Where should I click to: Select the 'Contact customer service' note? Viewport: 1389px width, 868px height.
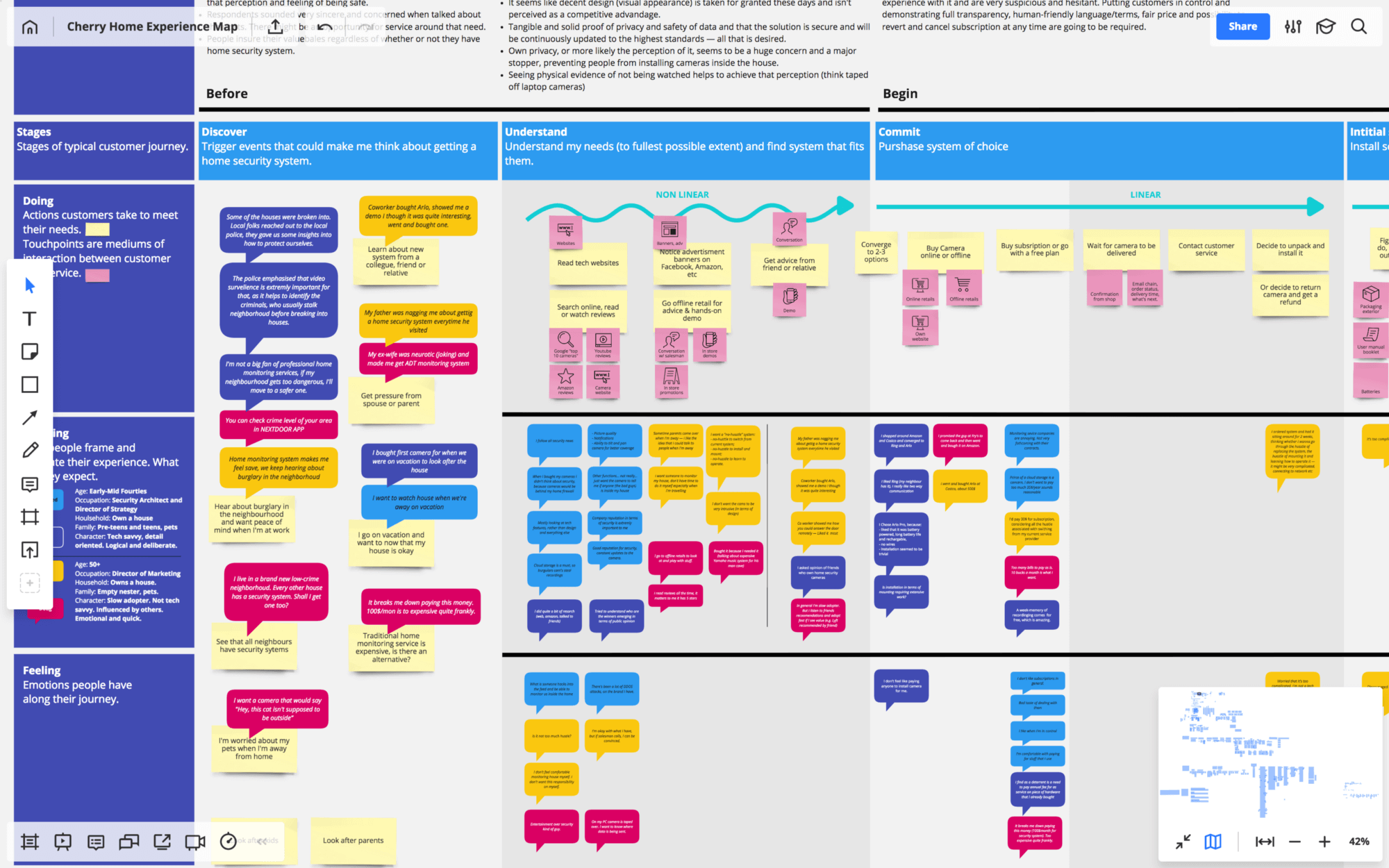pos(1206,249)
